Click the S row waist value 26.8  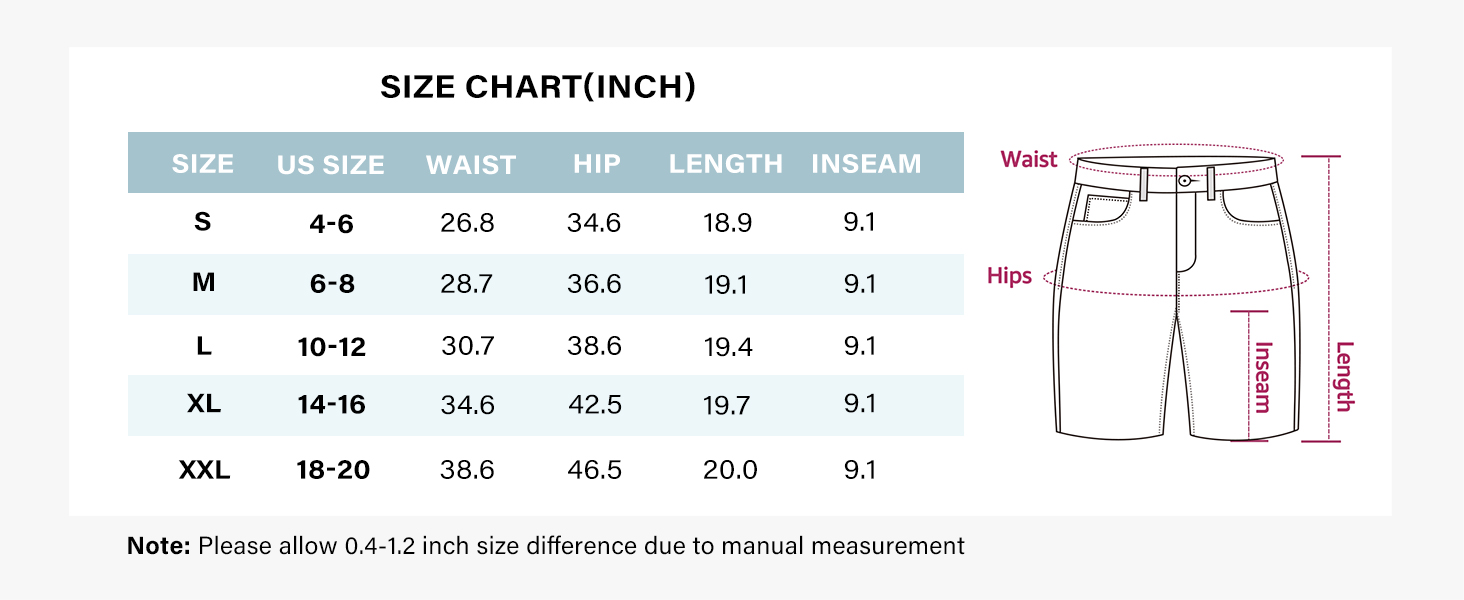point(467,223)
